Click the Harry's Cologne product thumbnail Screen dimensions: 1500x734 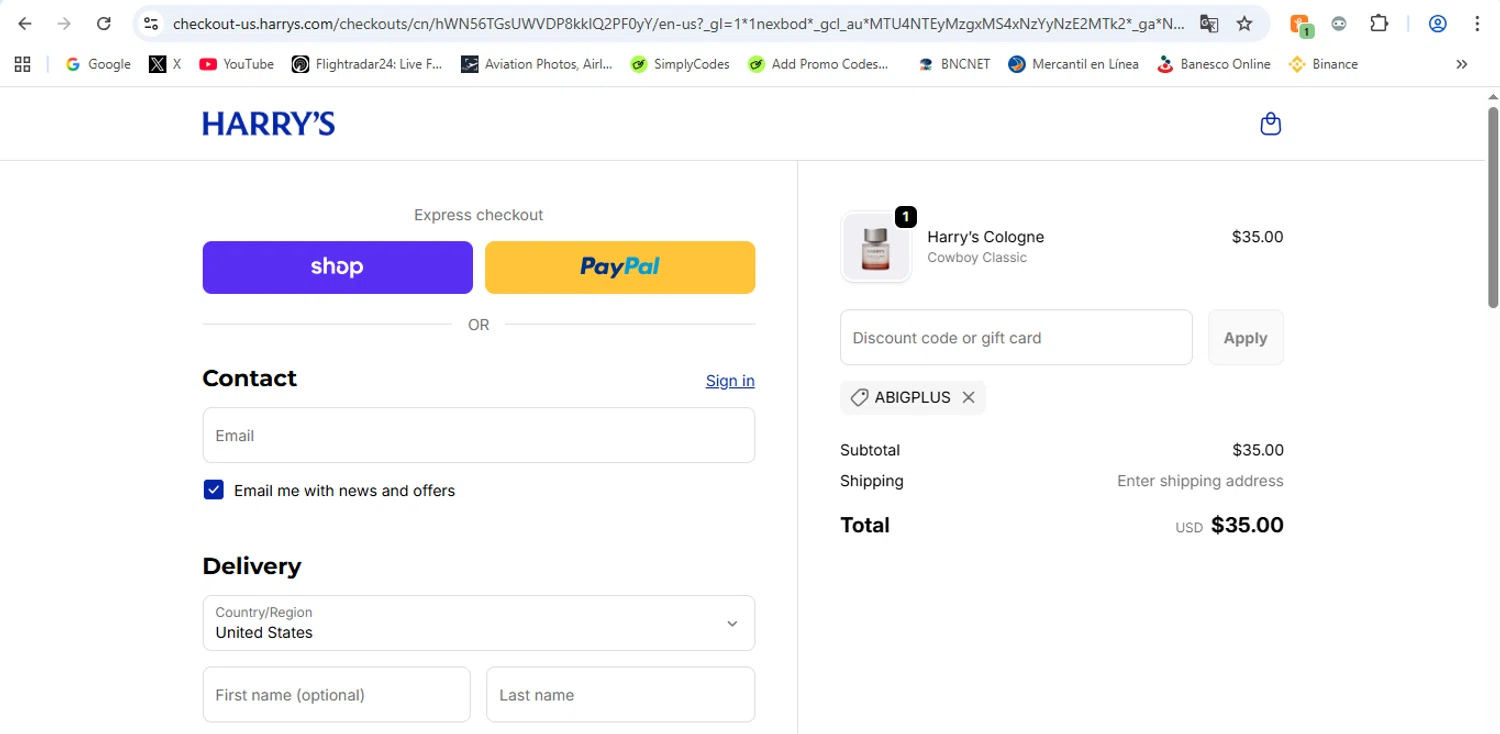[876, 247]
